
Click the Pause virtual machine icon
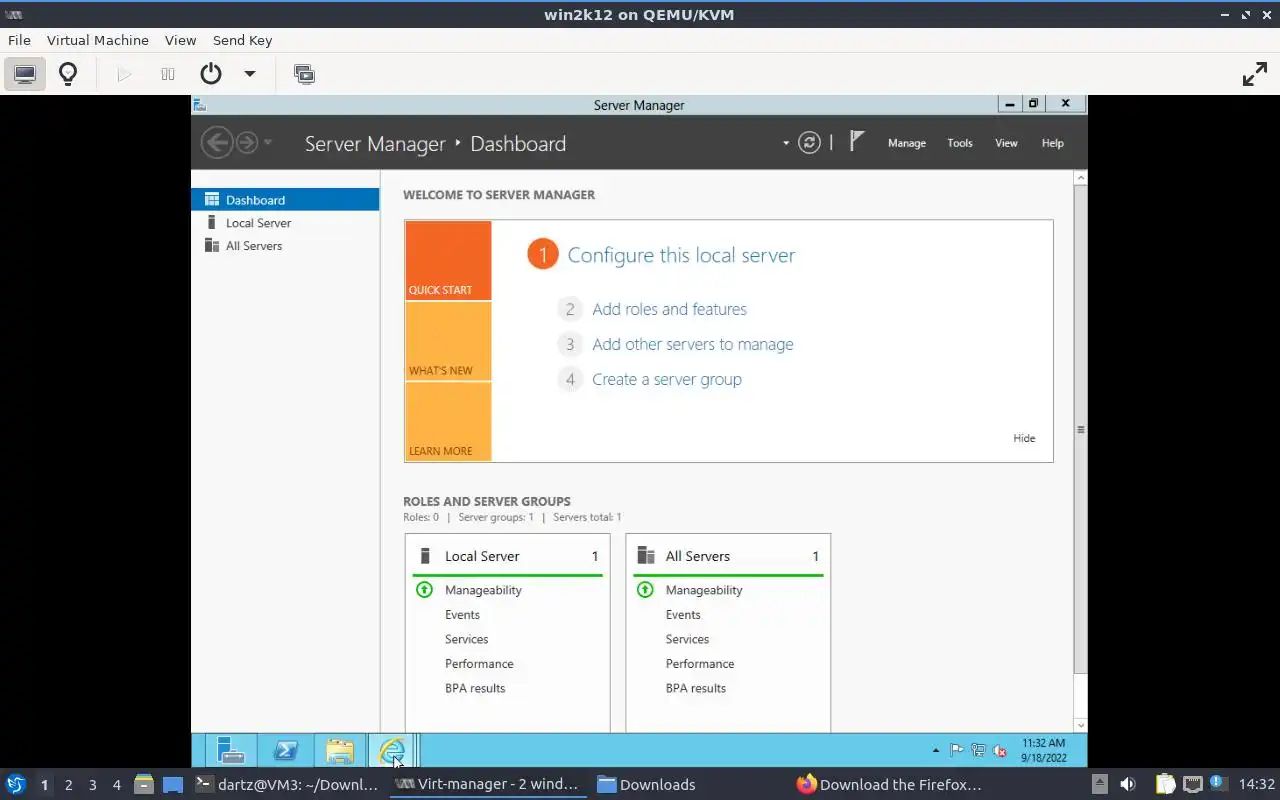tap(168, 74)
